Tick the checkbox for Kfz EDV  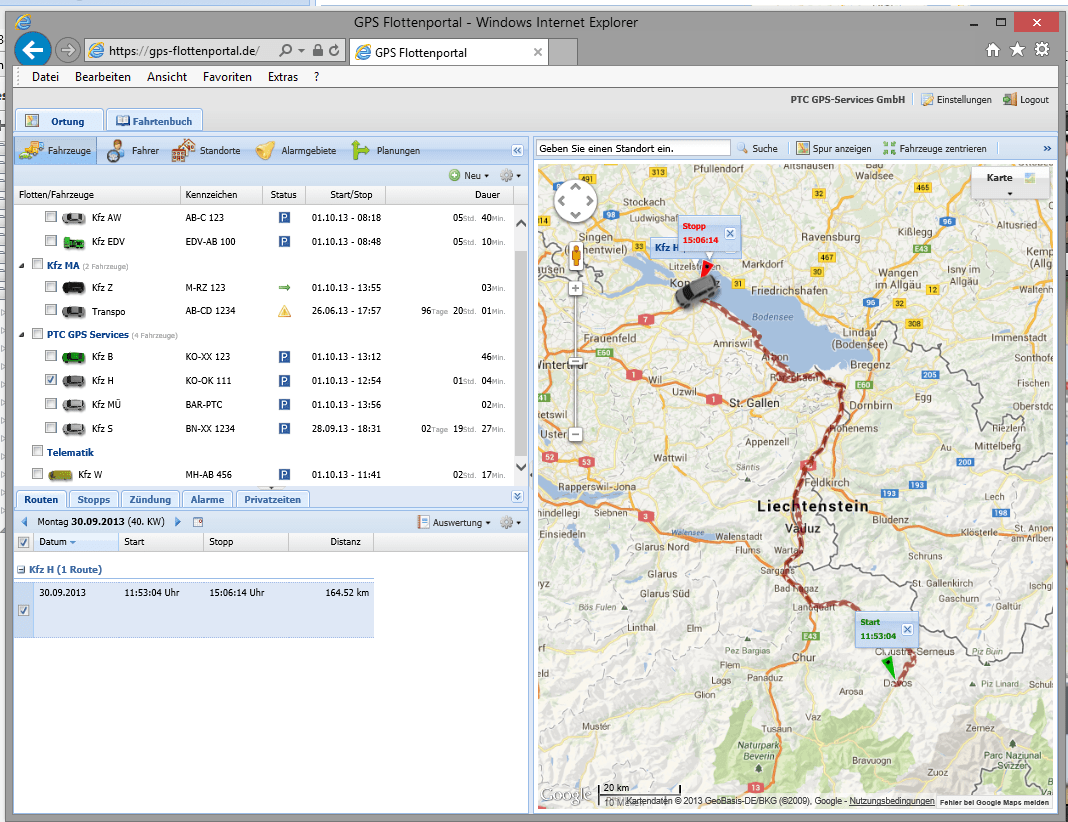click(x=50, y=240)
